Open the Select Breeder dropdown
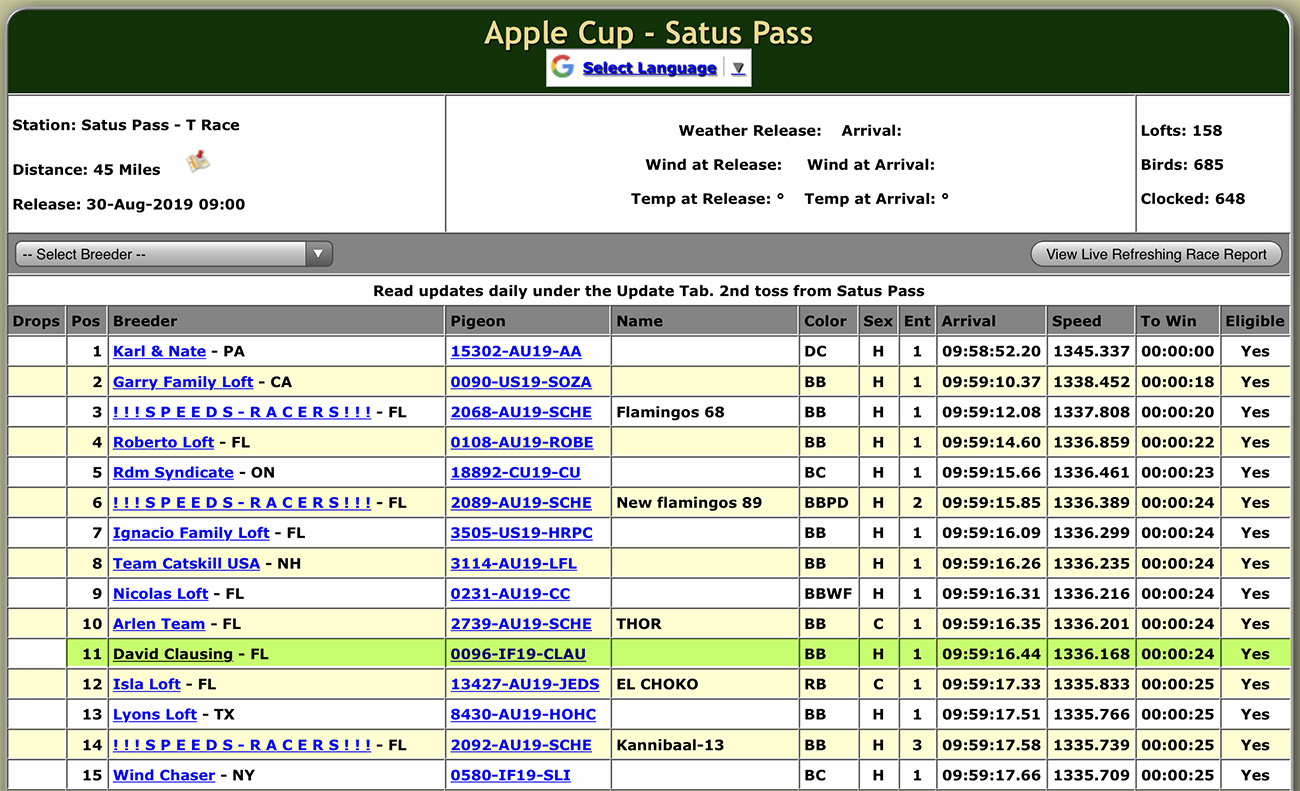This screenshot has width=1300, height=791. coord(174,254)
